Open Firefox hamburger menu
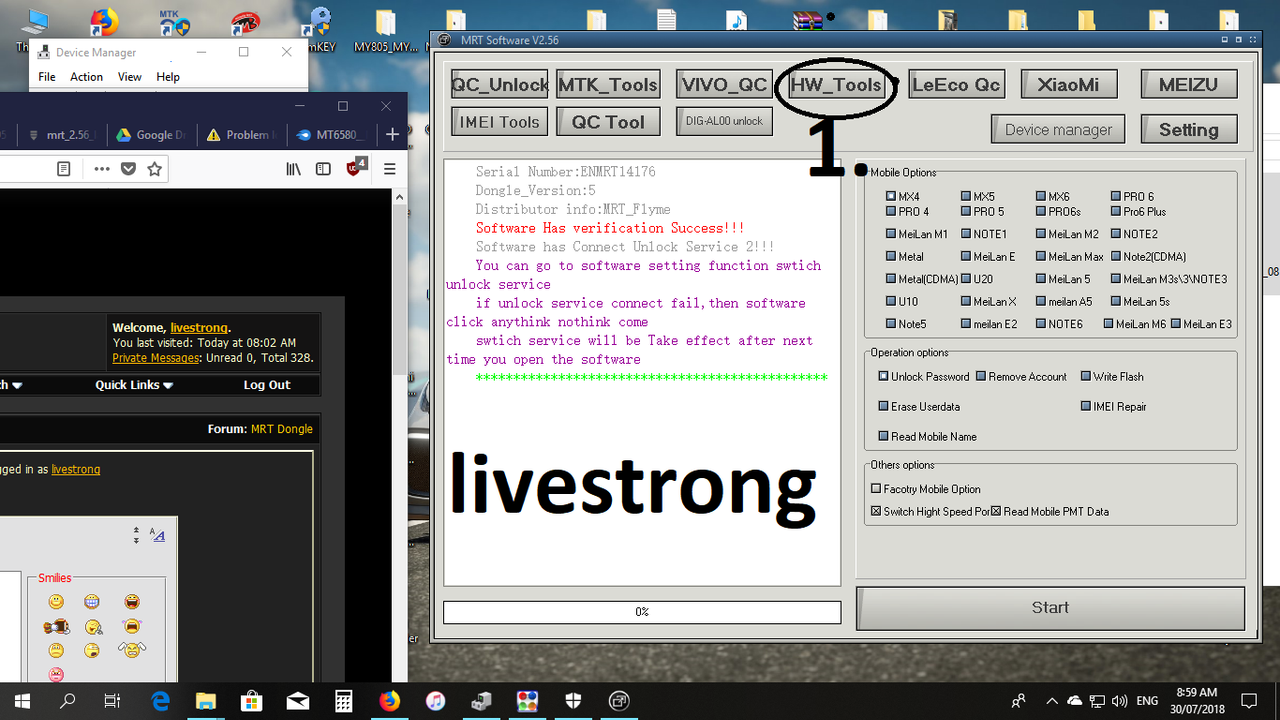This screenshot has height=720, width=1280. (389, 169)
